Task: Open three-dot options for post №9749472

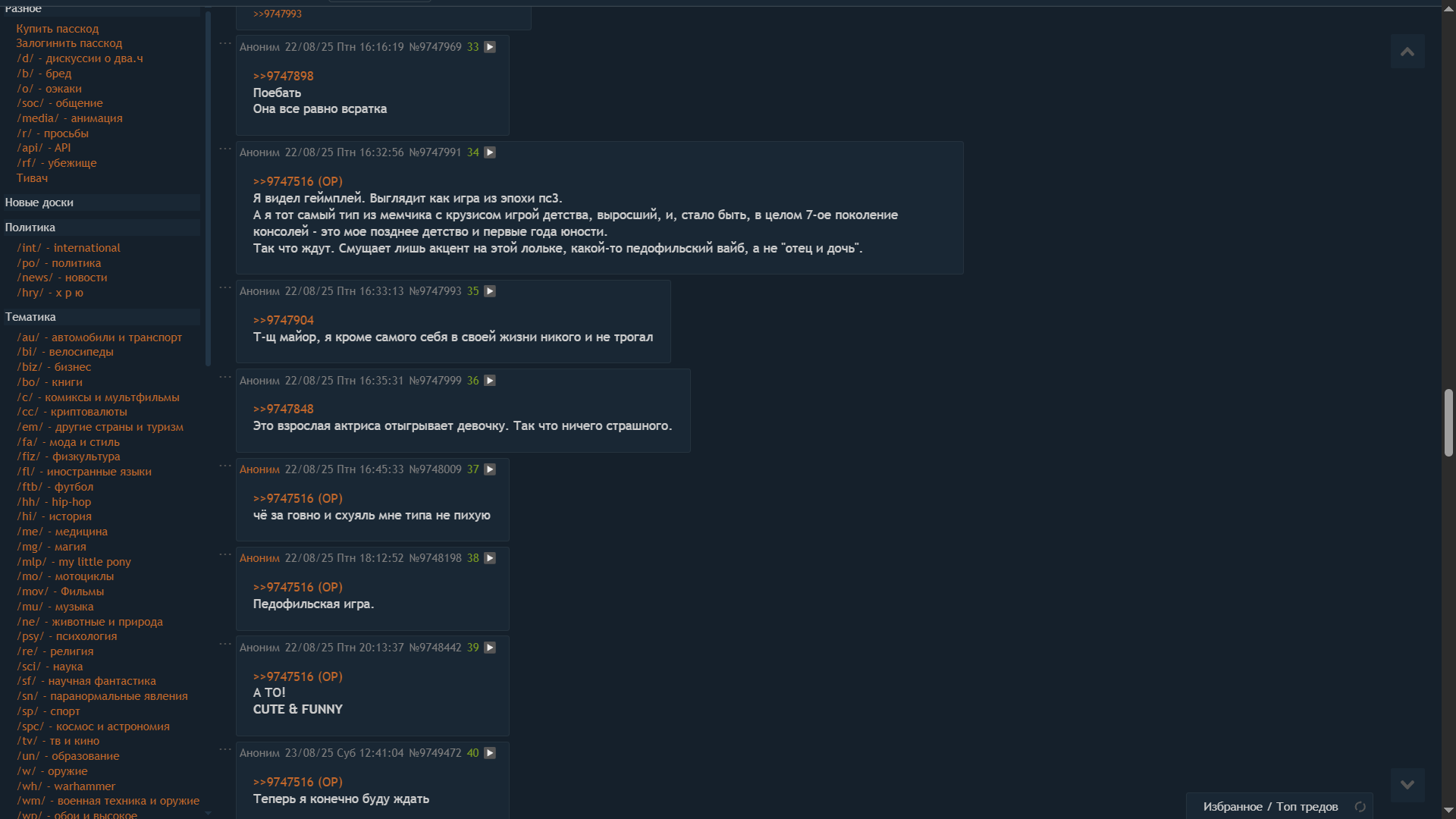Action: pos(225,749)
